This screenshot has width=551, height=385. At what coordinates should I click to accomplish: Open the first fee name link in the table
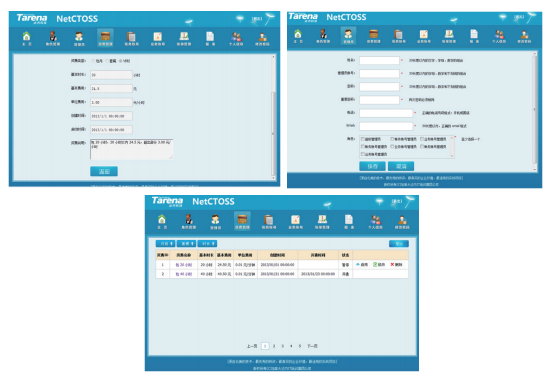tap(184, 265)
